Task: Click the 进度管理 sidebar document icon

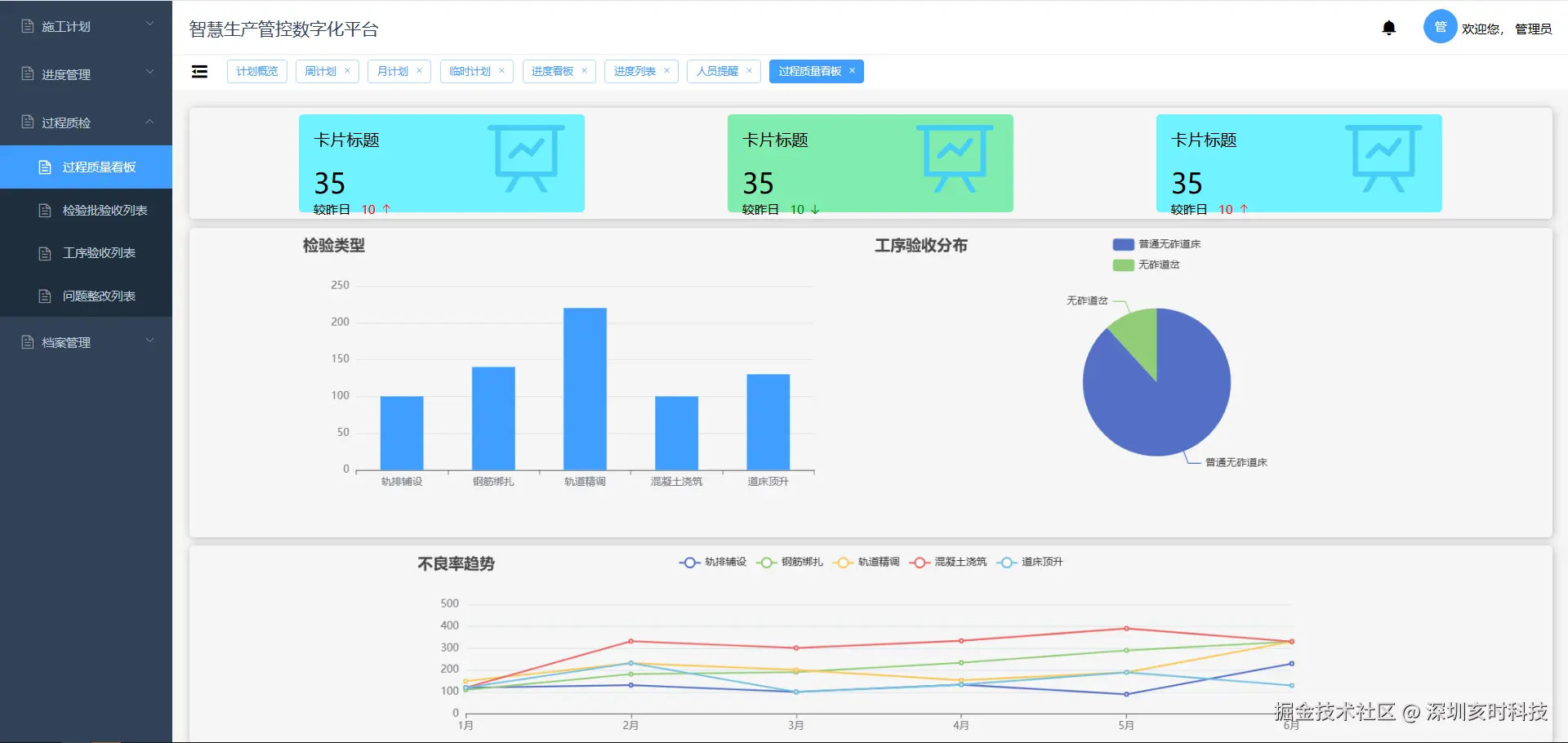Action: 28,74
